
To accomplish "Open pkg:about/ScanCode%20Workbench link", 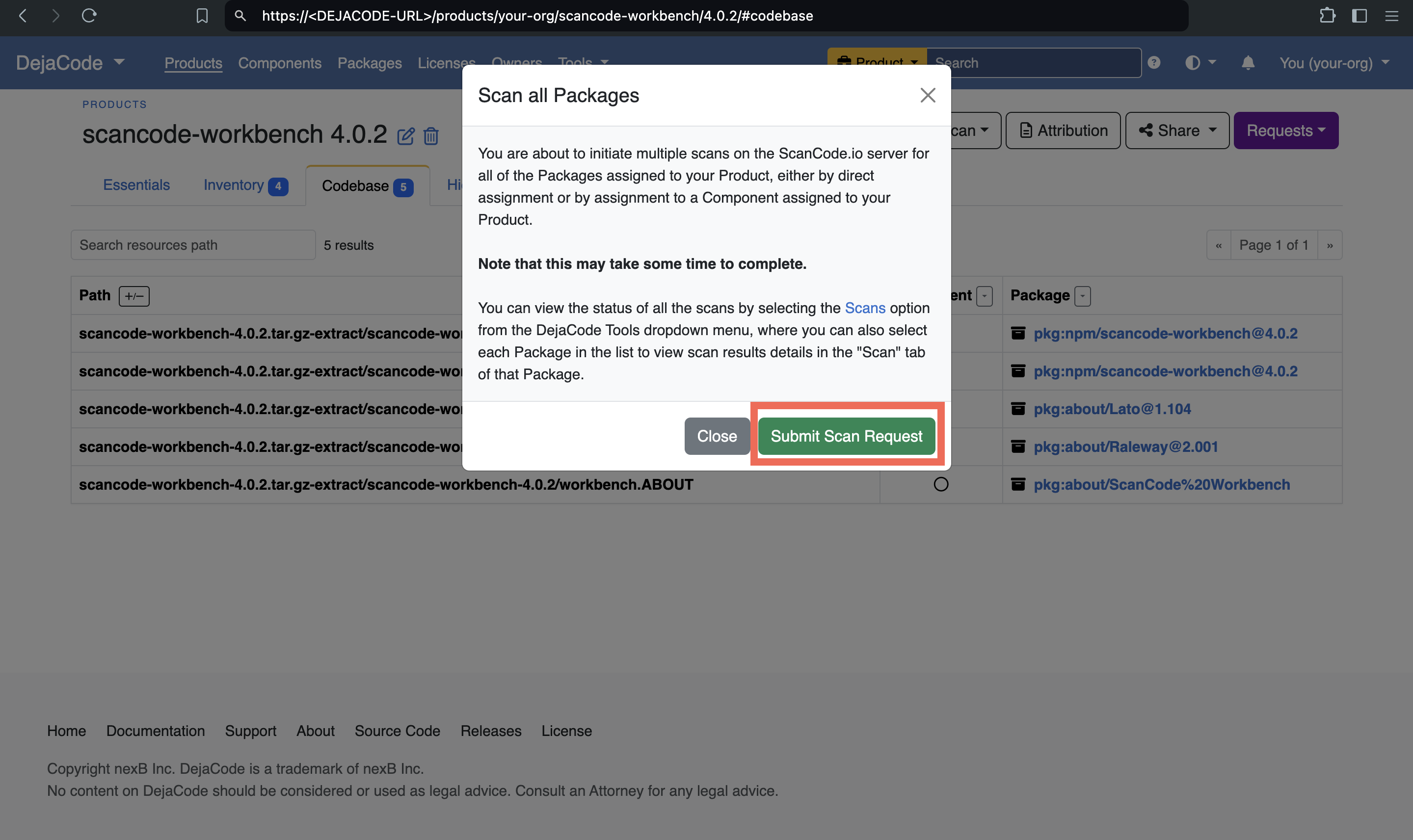I will (x=1162, y=485).
